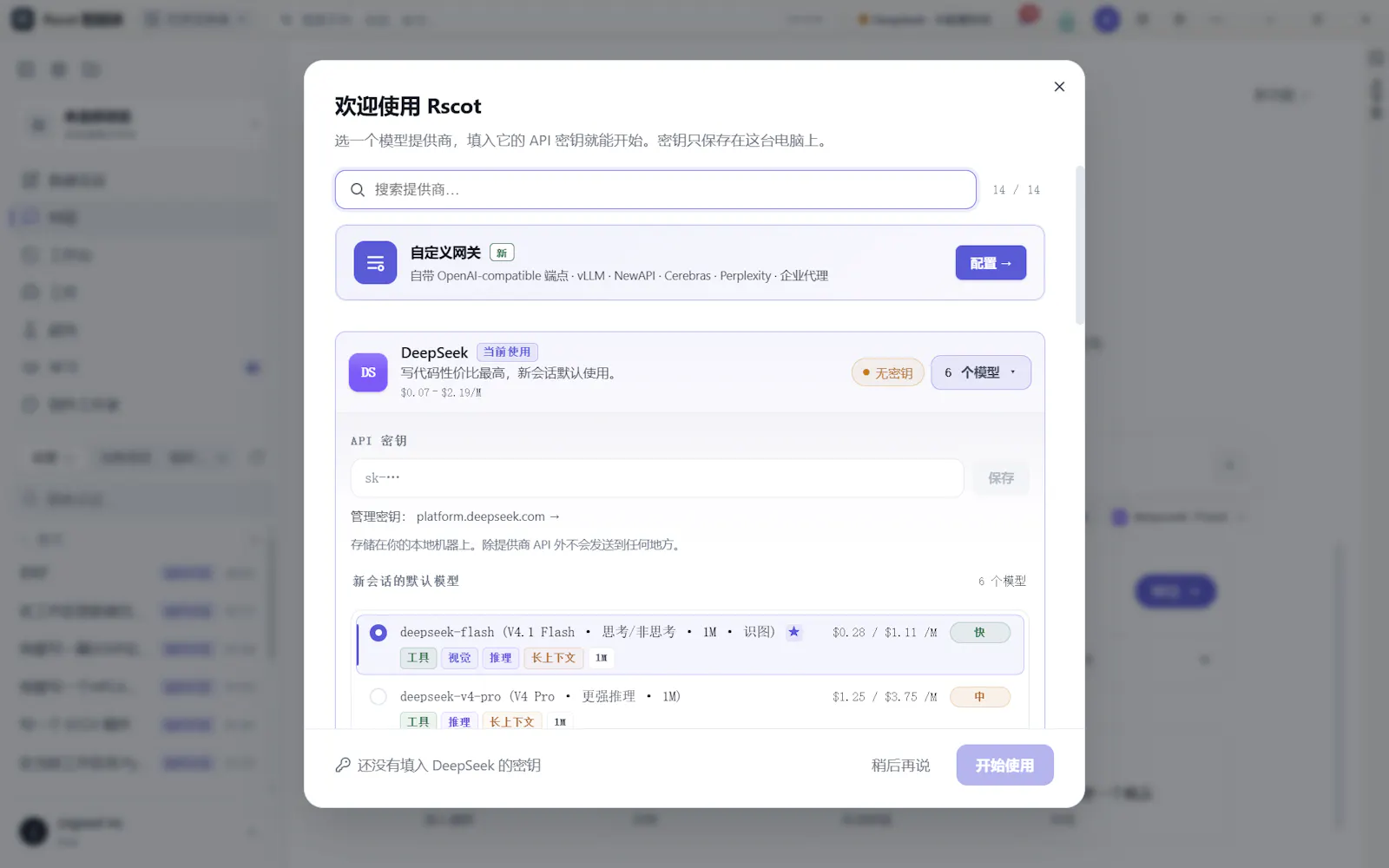Click the fast speed badge
1389x868 pixels.
point(979,633)
